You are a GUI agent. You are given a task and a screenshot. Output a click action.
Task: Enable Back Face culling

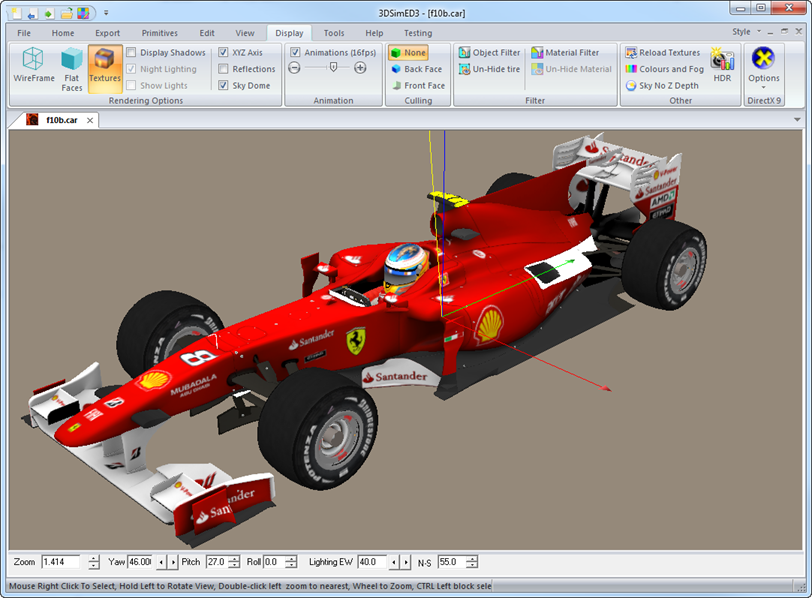[x=416, y=69]
